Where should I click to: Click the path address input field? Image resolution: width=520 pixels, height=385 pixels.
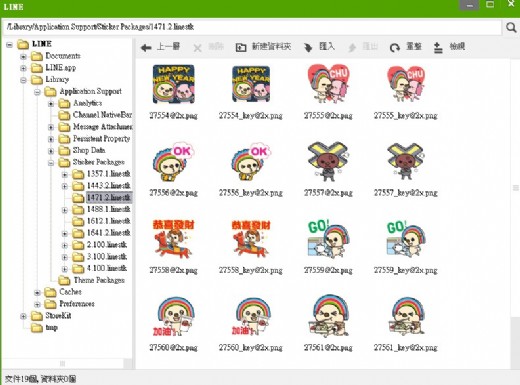(252, 27)
